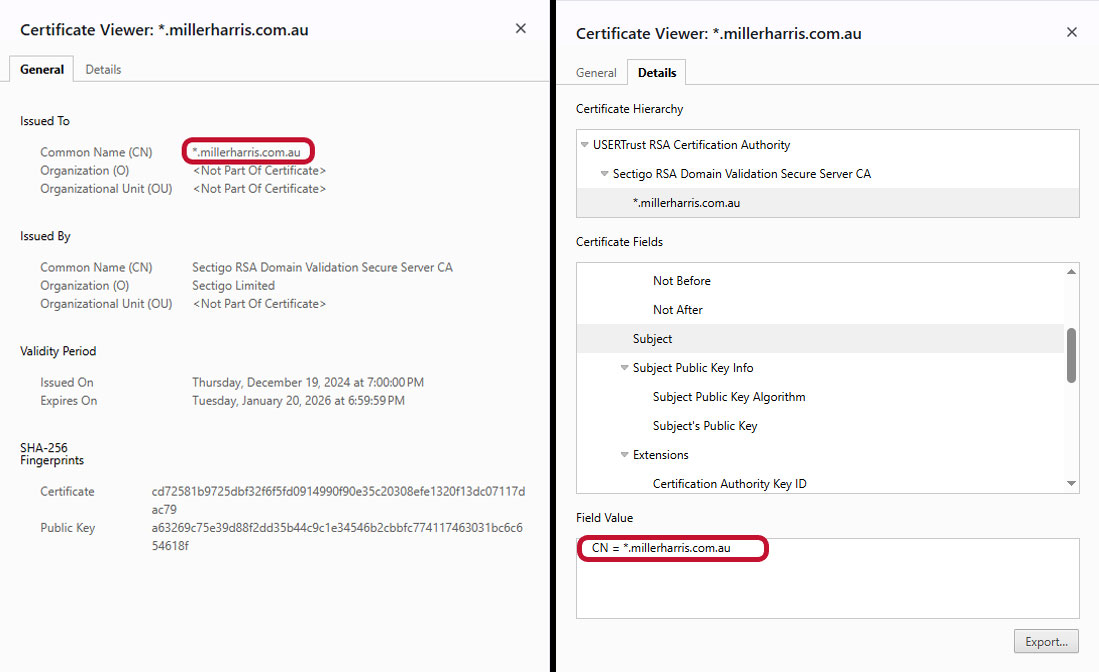1099x672 pixels.
Task: Select the Subject field
Action: click(652, 338)
